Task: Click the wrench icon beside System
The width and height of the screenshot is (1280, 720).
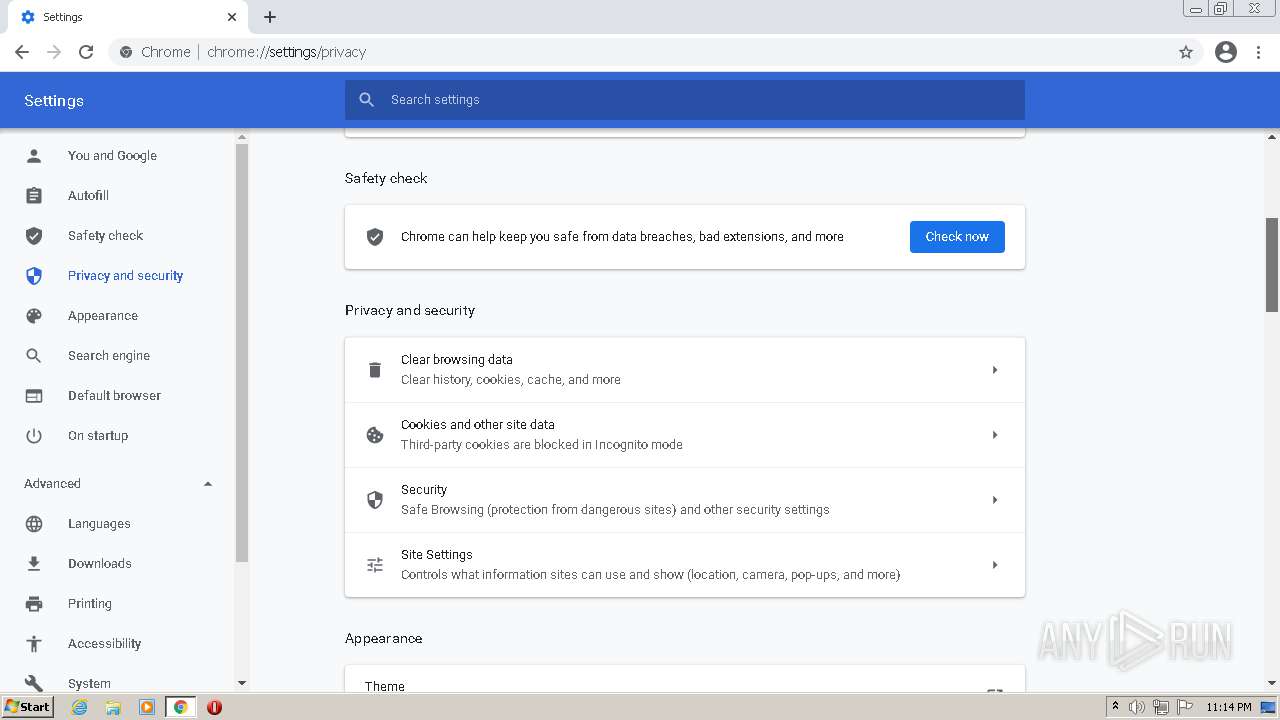Action: 34,684
